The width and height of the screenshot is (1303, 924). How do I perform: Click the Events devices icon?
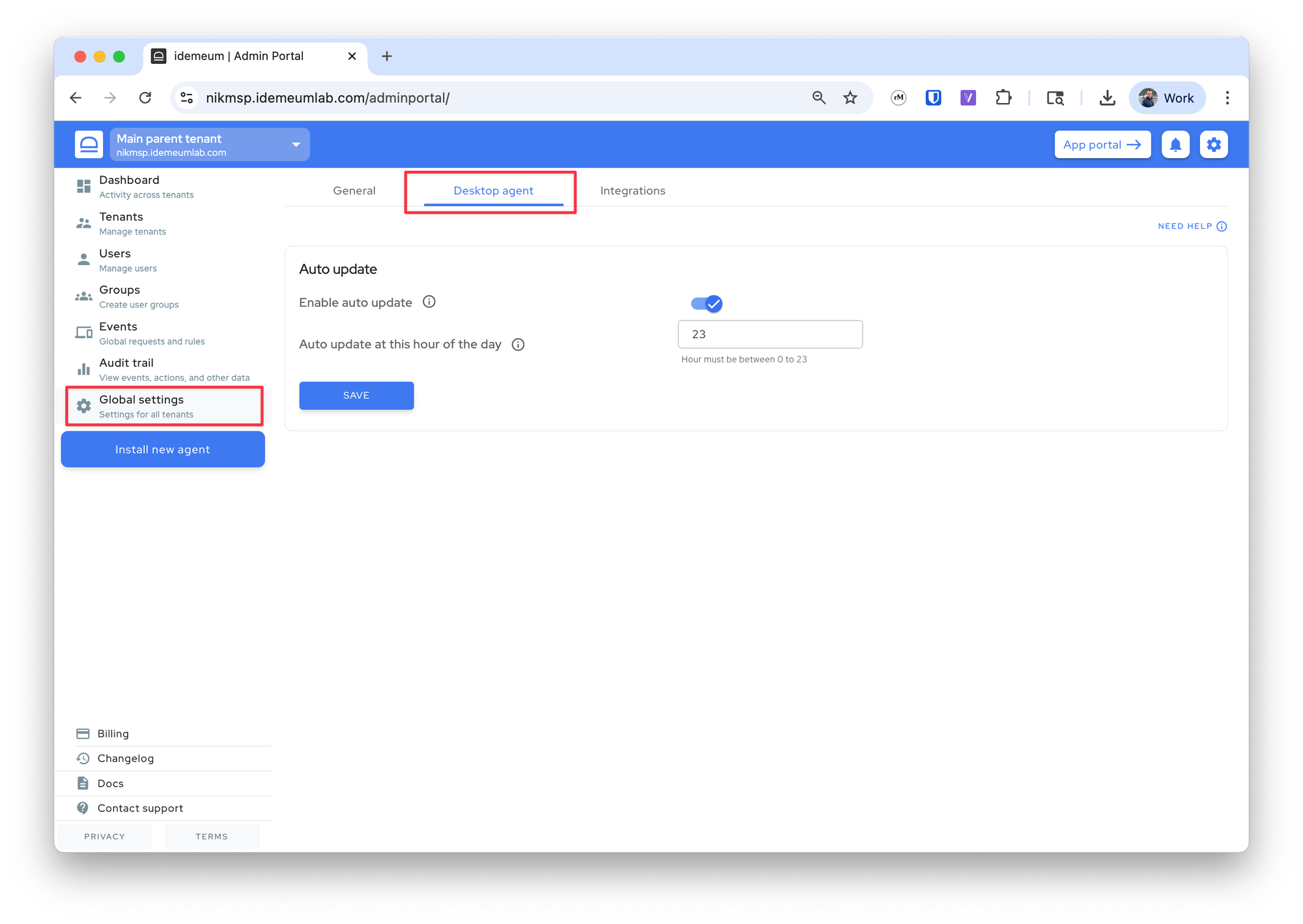84,333
